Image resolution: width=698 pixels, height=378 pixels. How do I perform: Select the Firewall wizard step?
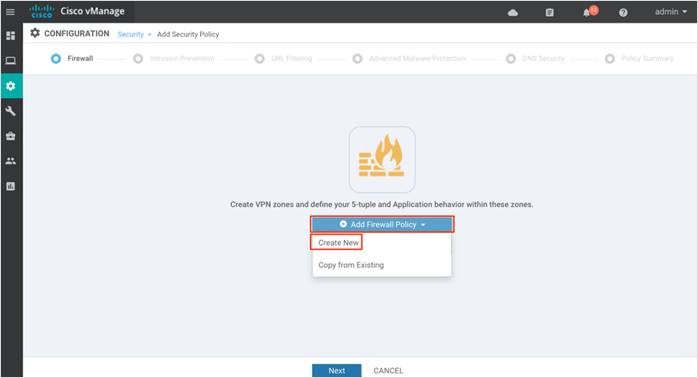tap(73, 58)
